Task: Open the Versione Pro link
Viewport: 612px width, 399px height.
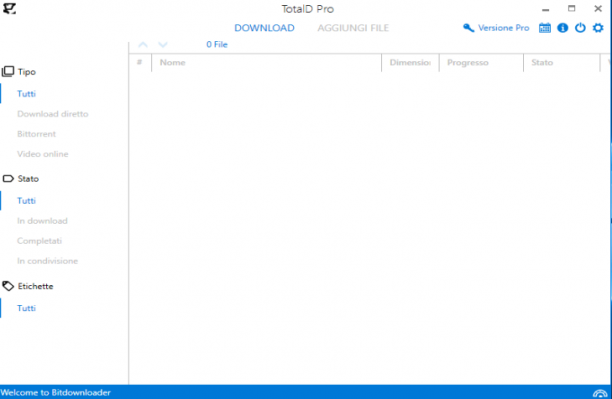Action: point(503,28)
